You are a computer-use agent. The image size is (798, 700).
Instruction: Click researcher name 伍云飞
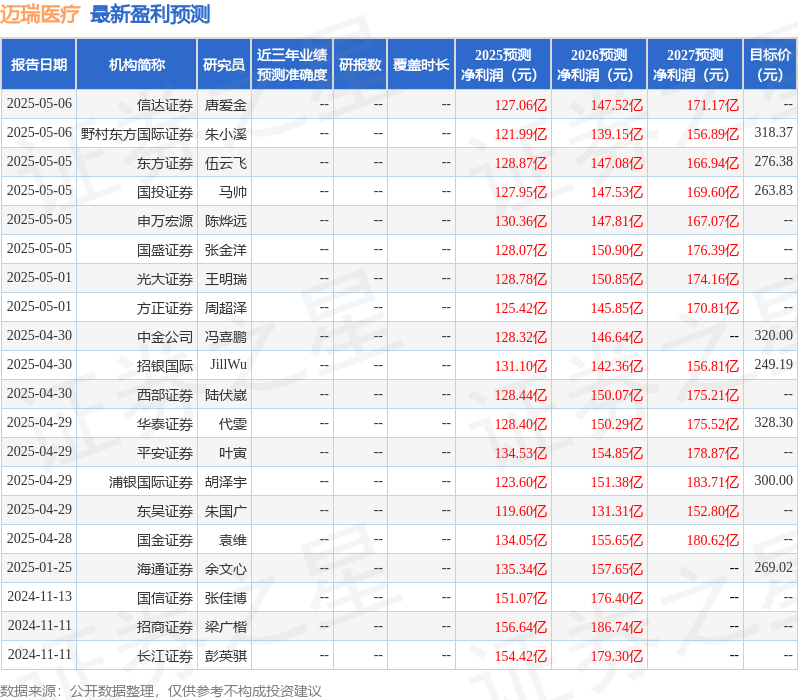point(226,163)
